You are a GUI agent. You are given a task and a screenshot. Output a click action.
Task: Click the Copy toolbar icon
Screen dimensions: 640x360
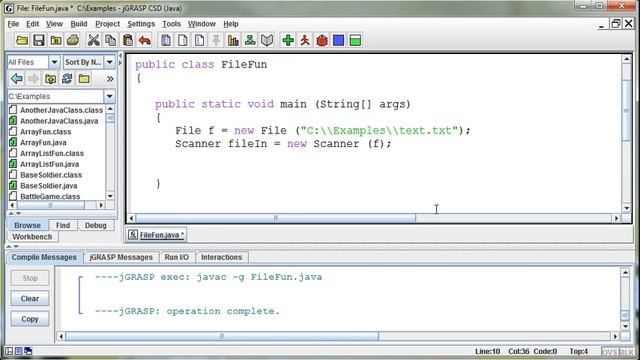pos(111,40)
